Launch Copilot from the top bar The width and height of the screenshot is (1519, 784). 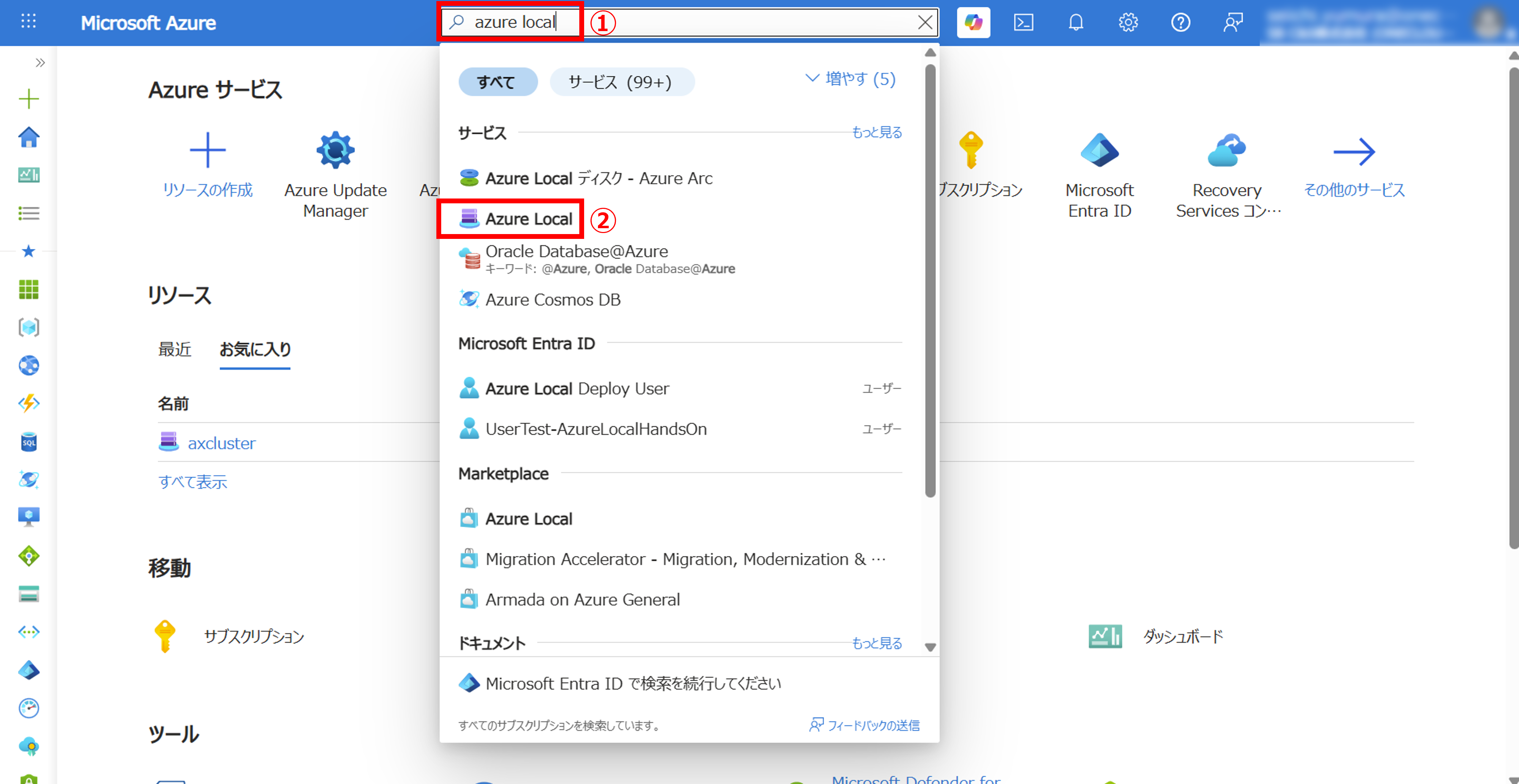pyautogui.click(x=973, y=22)
